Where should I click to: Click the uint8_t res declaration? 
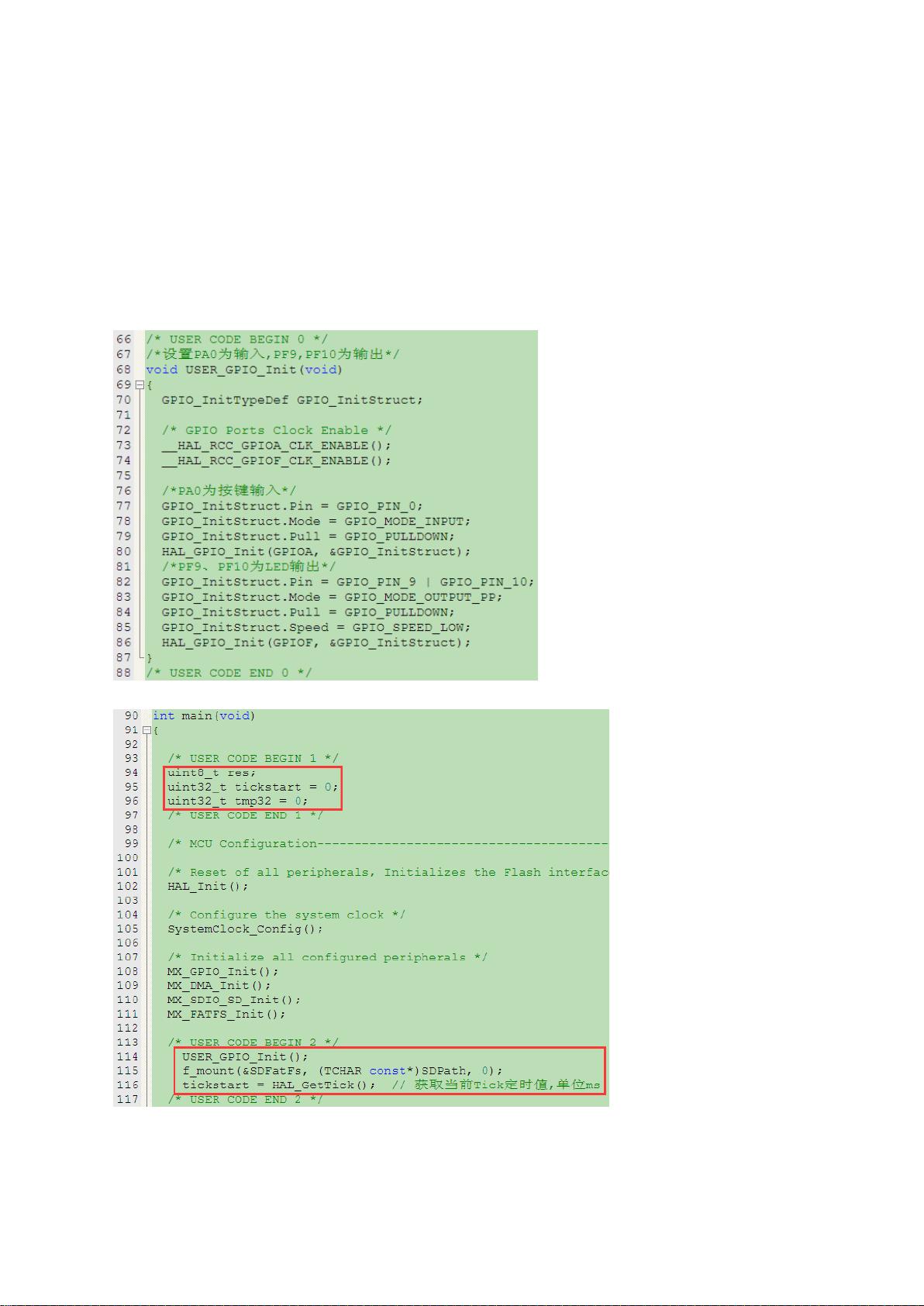pos(212,773)
